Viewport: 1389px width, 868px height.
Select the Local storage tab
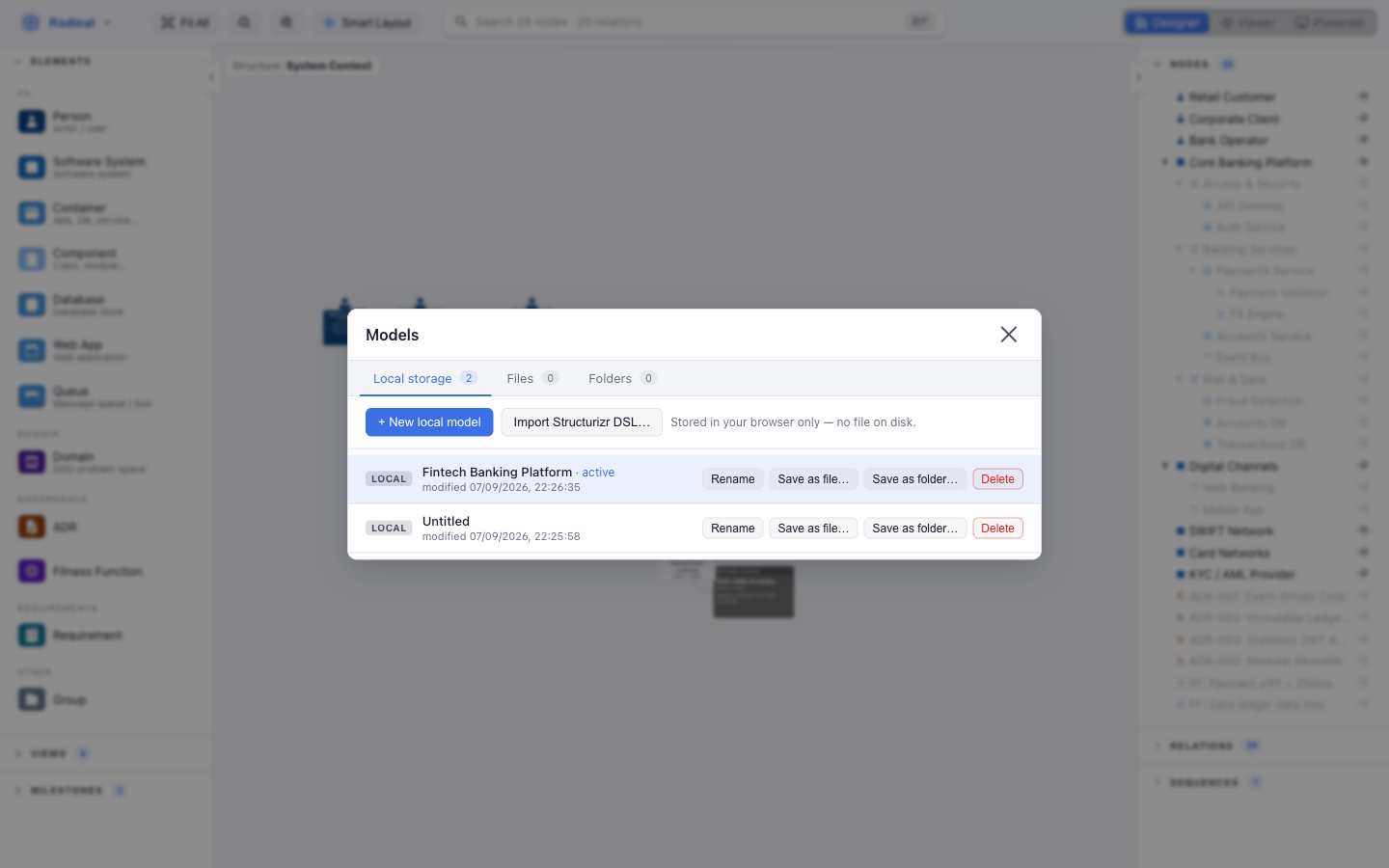tap(425, 378)
